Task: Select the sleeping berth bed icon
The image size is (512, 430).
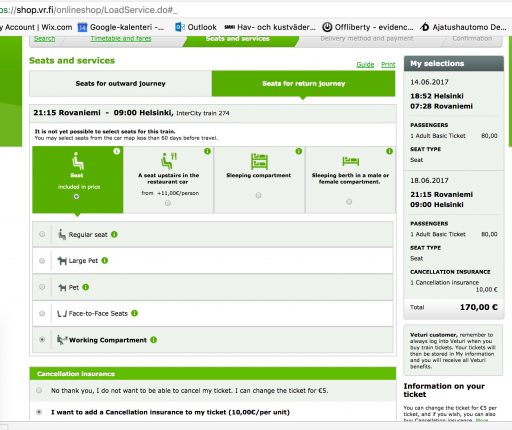Action: pos(350,161)
